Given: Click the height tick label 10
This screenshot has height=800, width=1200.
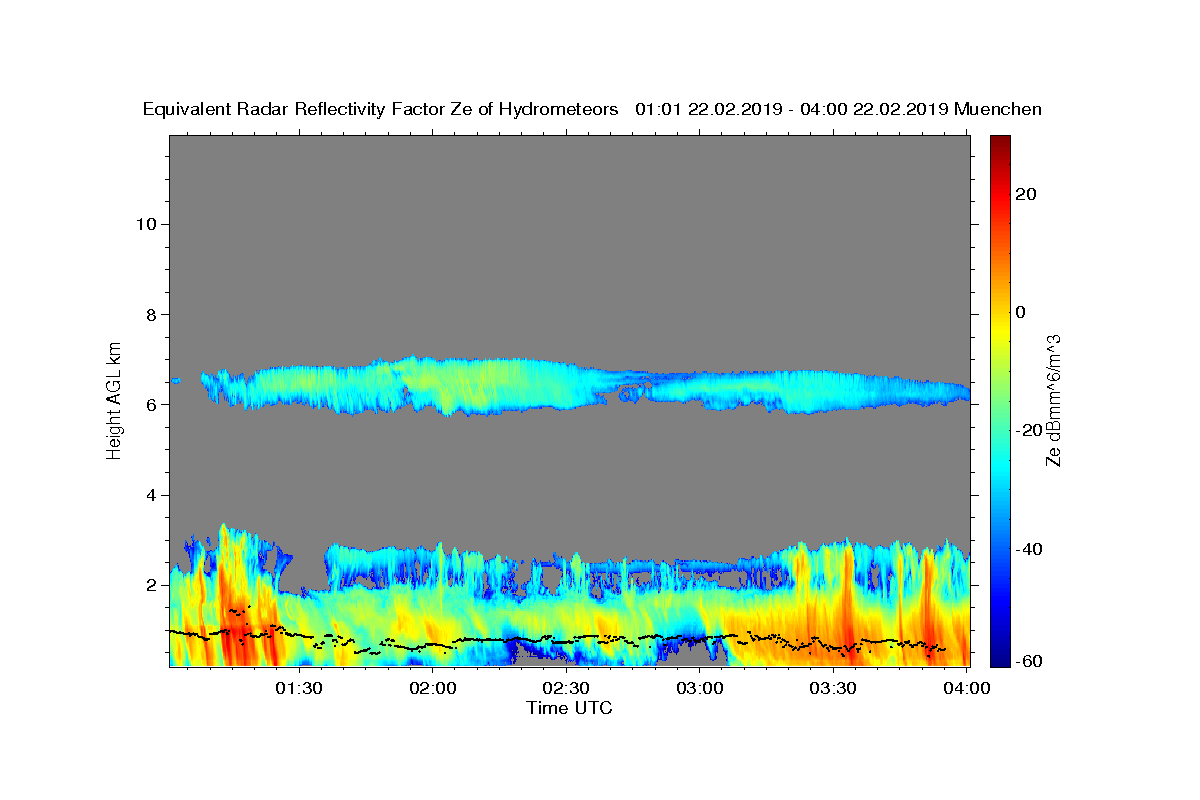Looking at the screenshot, I should (145, 224).
